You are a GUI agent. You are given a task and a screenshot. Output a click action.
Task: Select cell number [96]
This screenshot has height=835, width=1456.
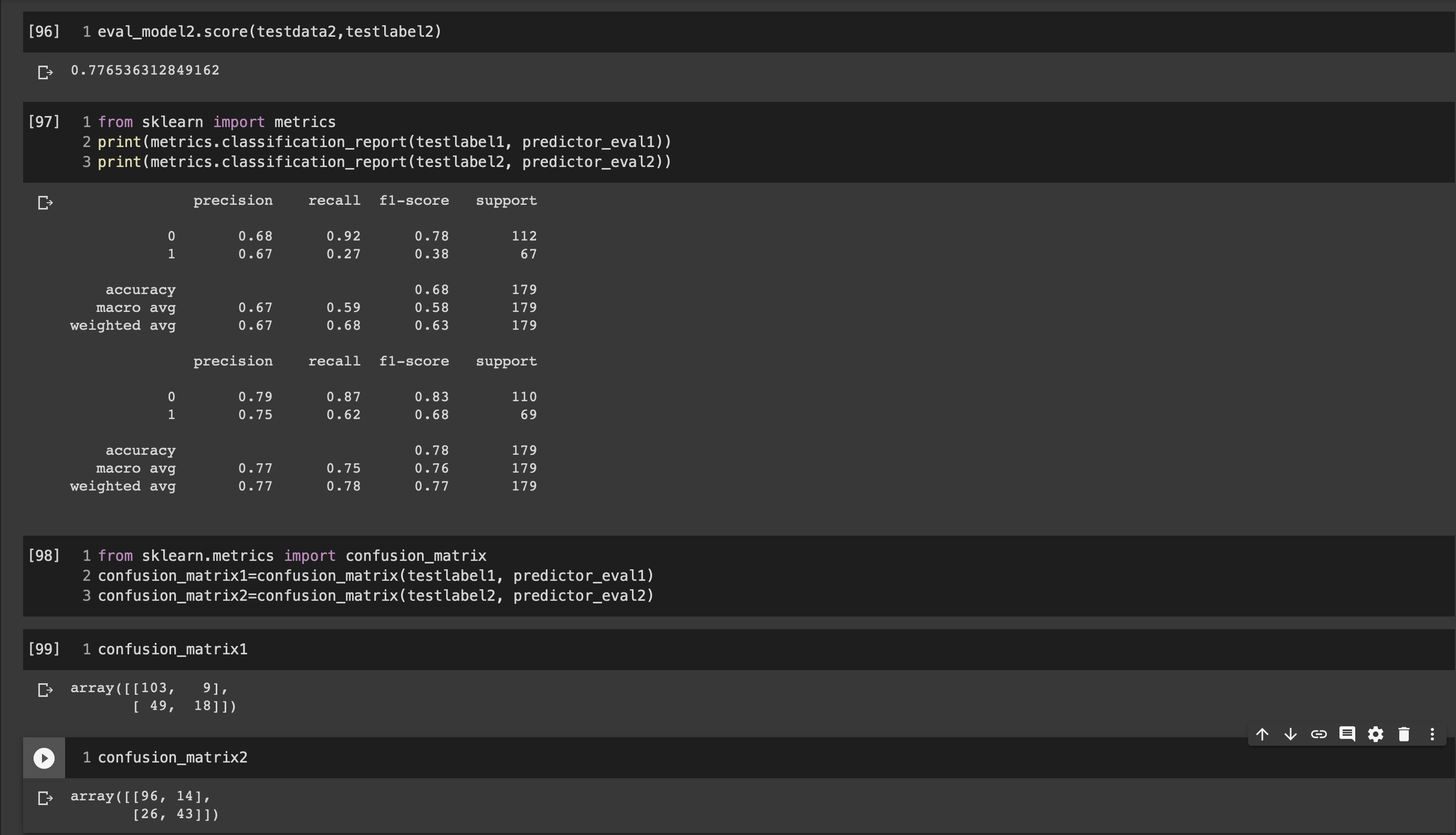(44, 32)
